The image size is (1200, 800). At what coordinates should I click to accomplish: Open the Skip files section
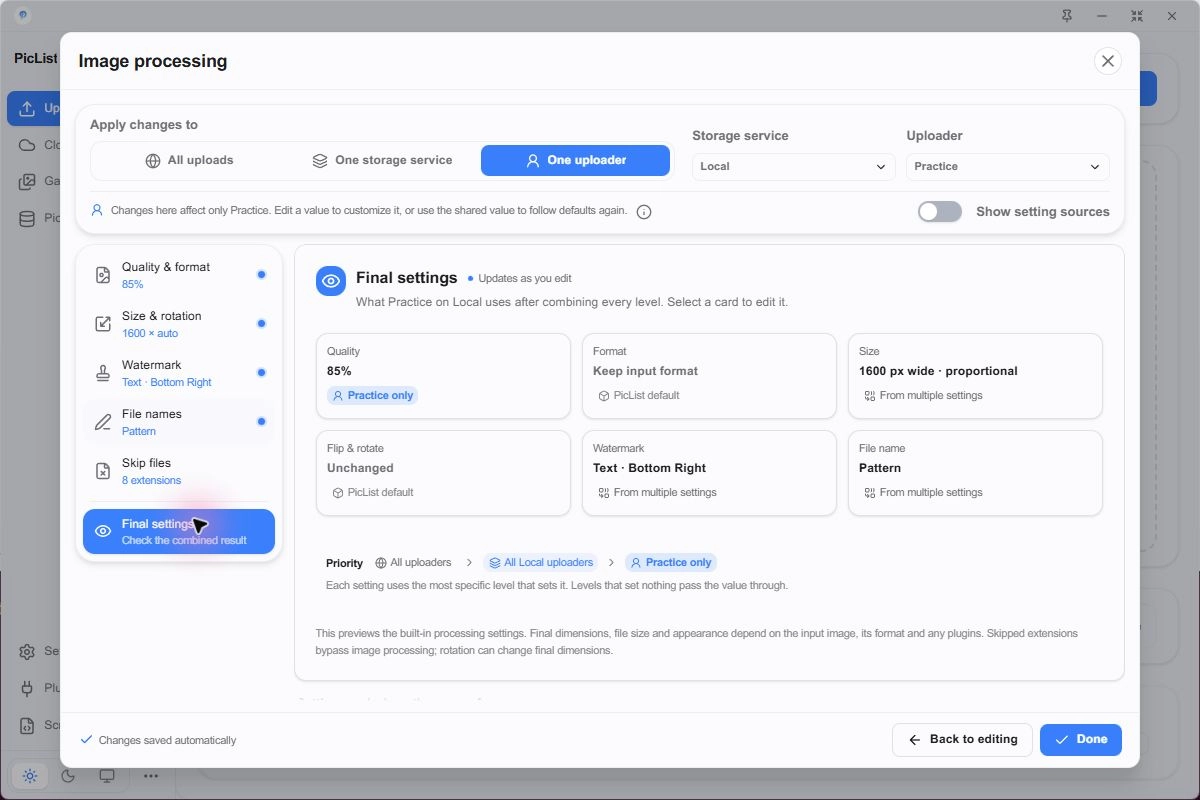coord(179,471)
